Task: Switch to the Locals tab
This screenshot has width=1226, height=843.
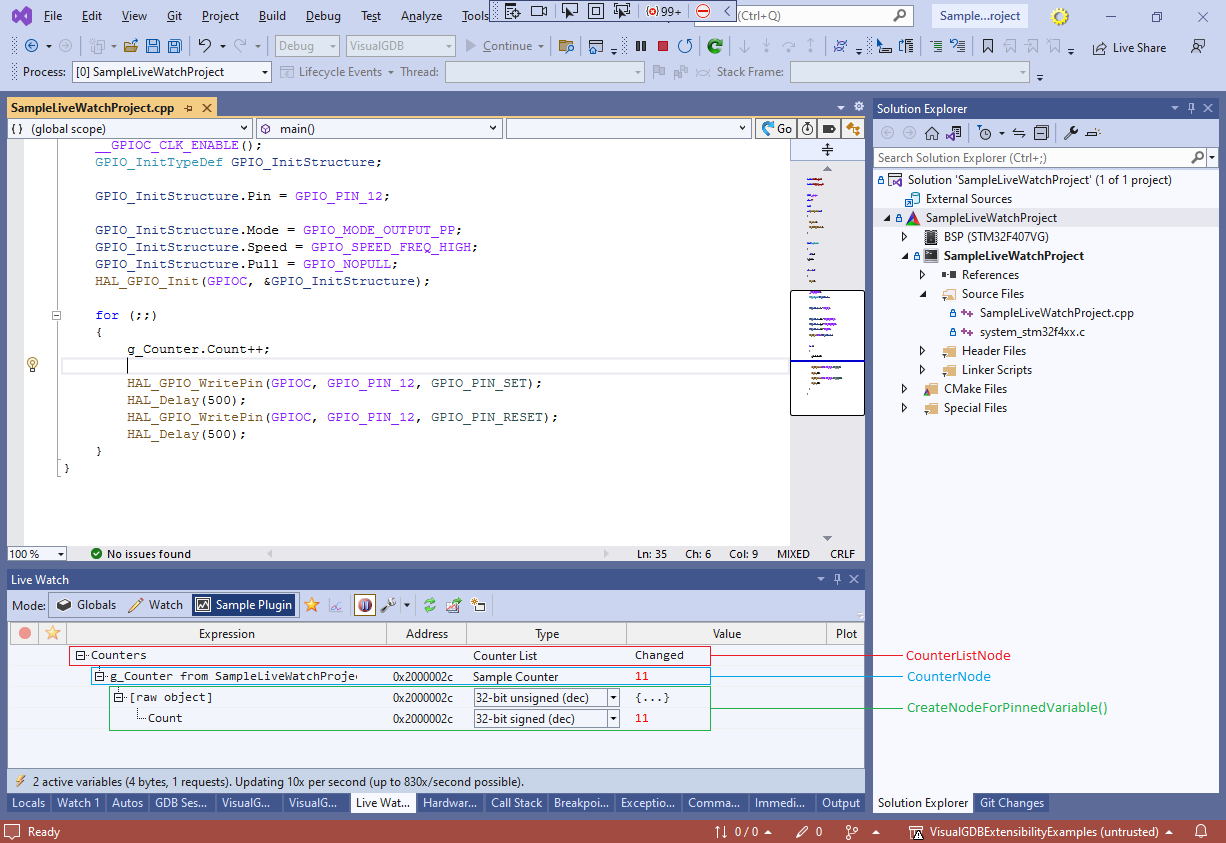Action: point(28,803)
